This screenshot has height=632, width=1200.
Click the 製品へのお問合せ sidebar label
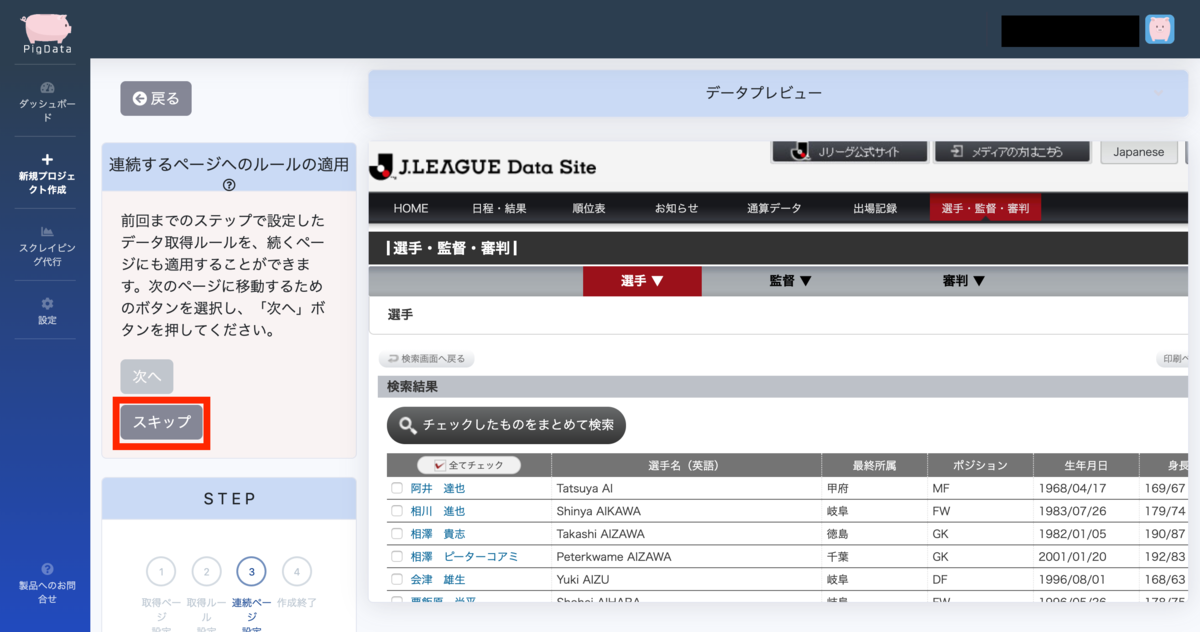pyautogui.click(x=47, y=592)
